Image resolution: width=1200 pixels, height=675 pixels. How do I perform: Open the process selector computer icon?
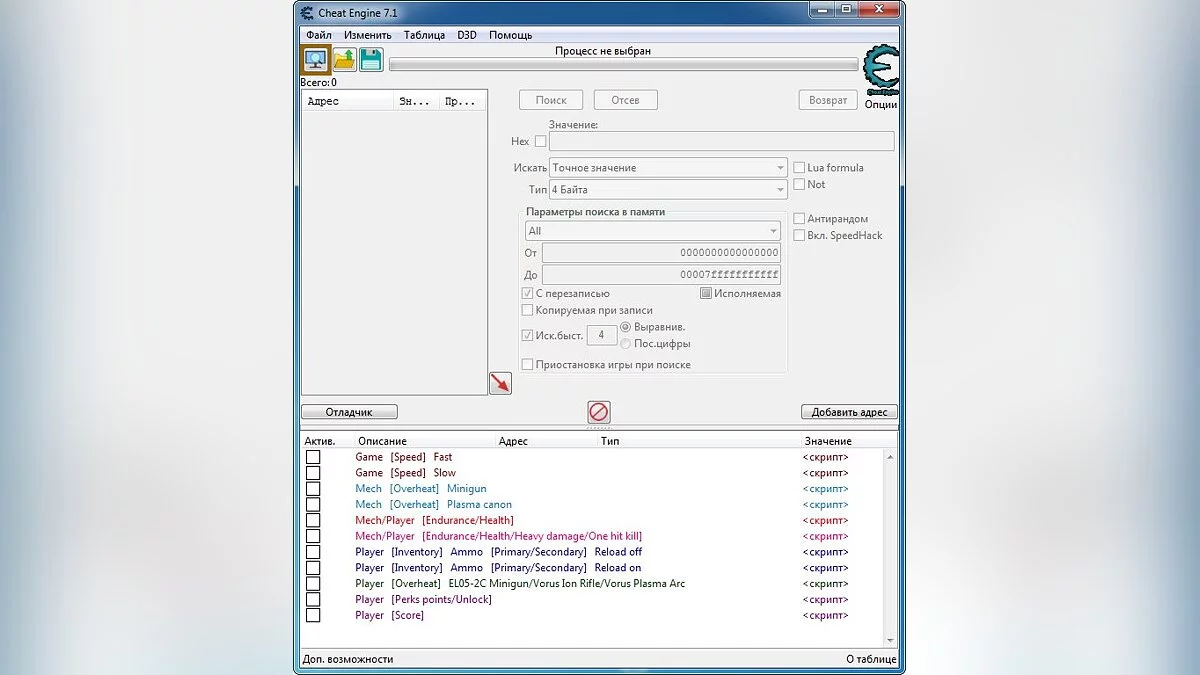[x=316, y=60]
